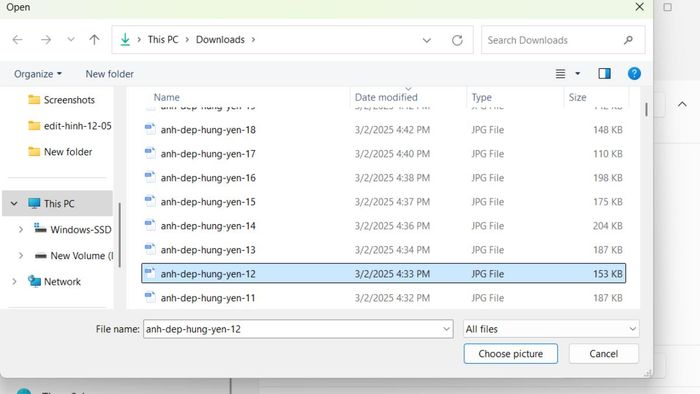Click the file list vertical scrollbar
This screenshot has width=700, height=394.
point(646,109)
